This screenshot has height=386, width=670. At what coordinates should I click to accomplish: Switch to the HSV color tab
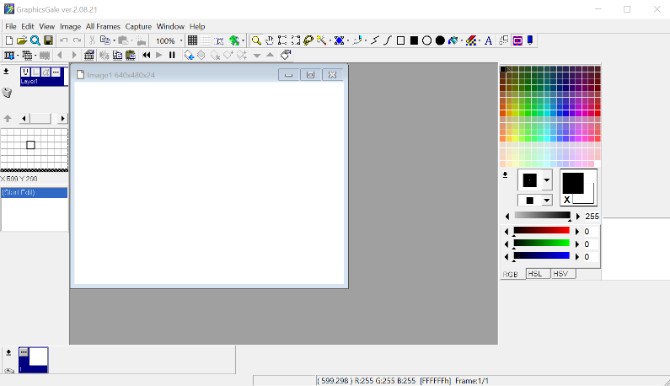pos(563,274)
